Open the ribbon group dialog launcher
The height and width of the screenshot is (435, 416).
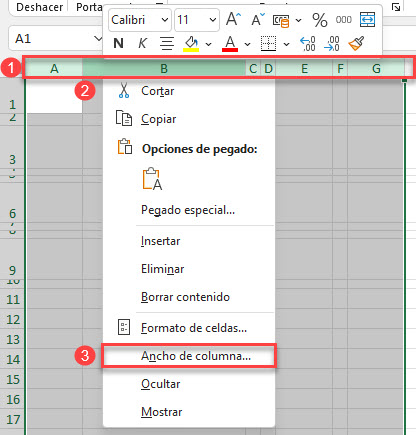(396, 7)
